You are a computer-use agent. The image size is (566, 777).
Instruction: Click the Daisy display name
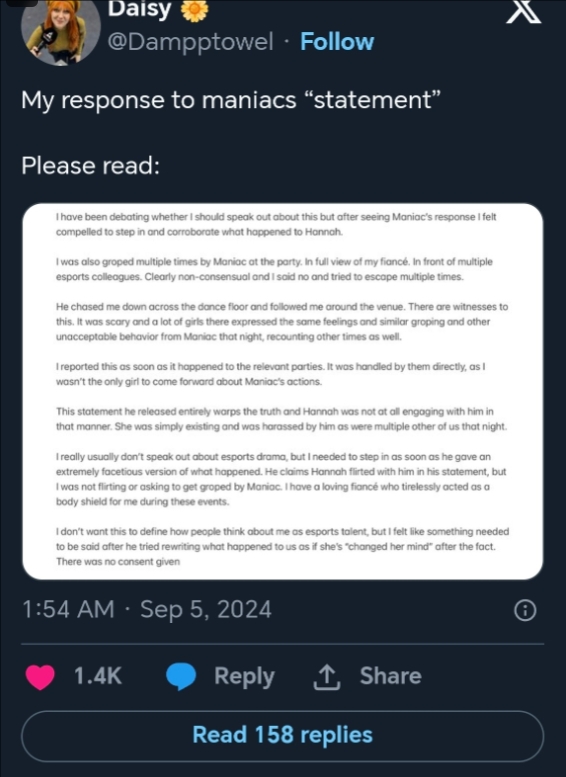point(140,9)
